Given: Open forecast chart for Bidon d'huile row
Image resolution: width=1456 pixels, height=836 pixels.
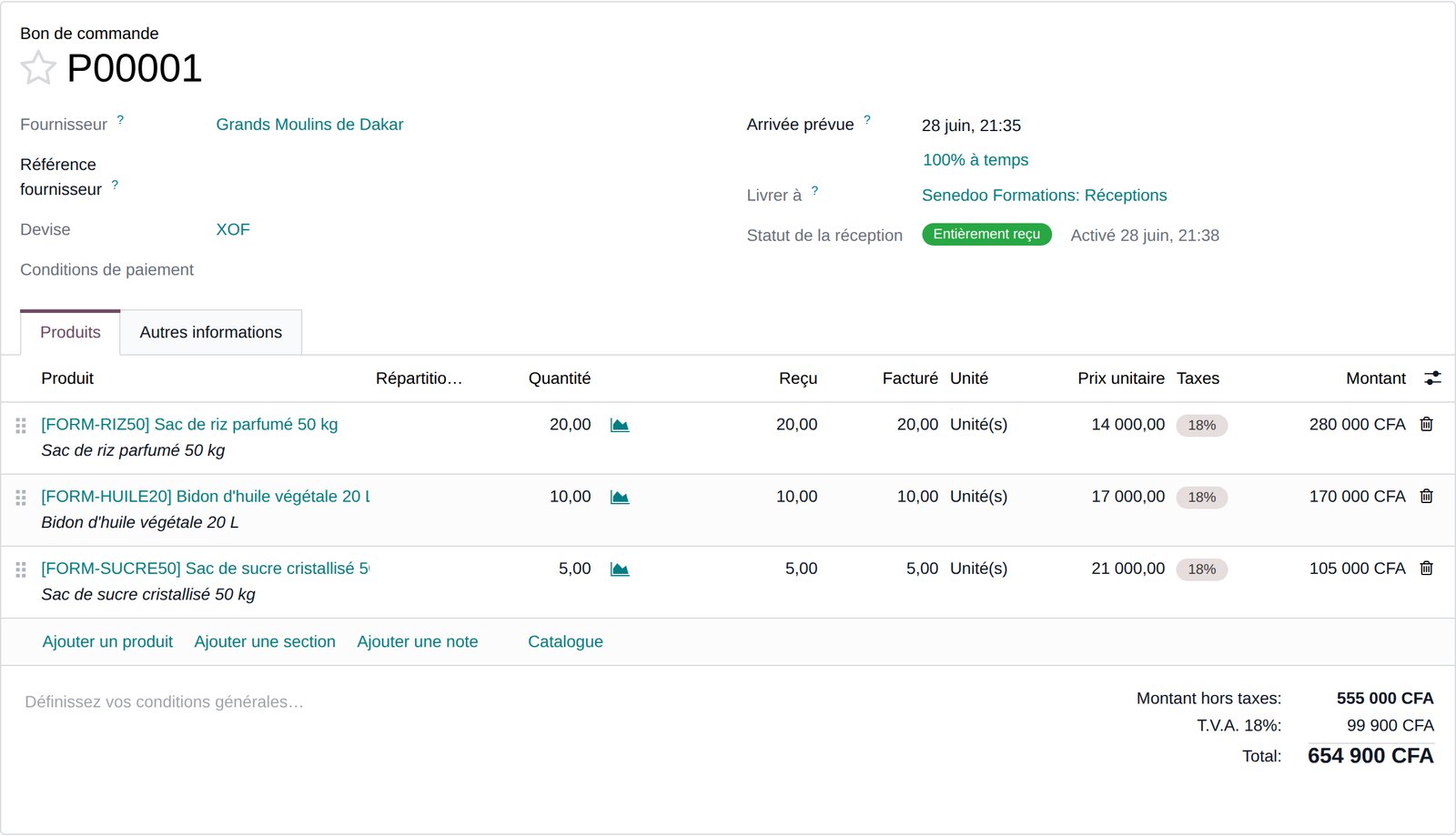Looking at the screenshot, I should tap(620, 497).
